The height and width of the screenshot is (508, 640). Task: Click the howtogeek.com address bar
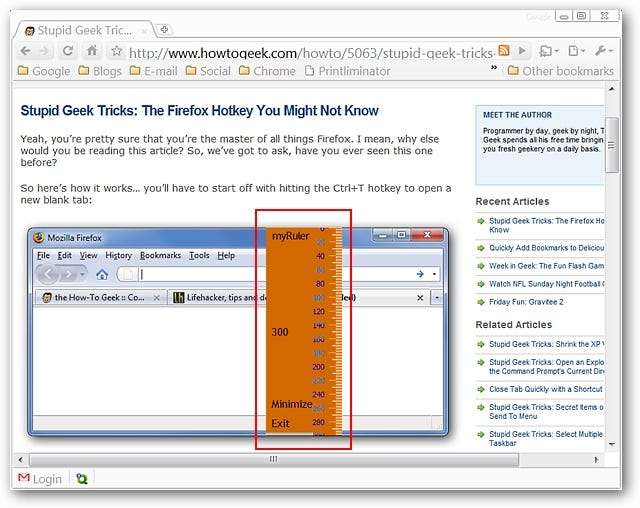[311, 53]
